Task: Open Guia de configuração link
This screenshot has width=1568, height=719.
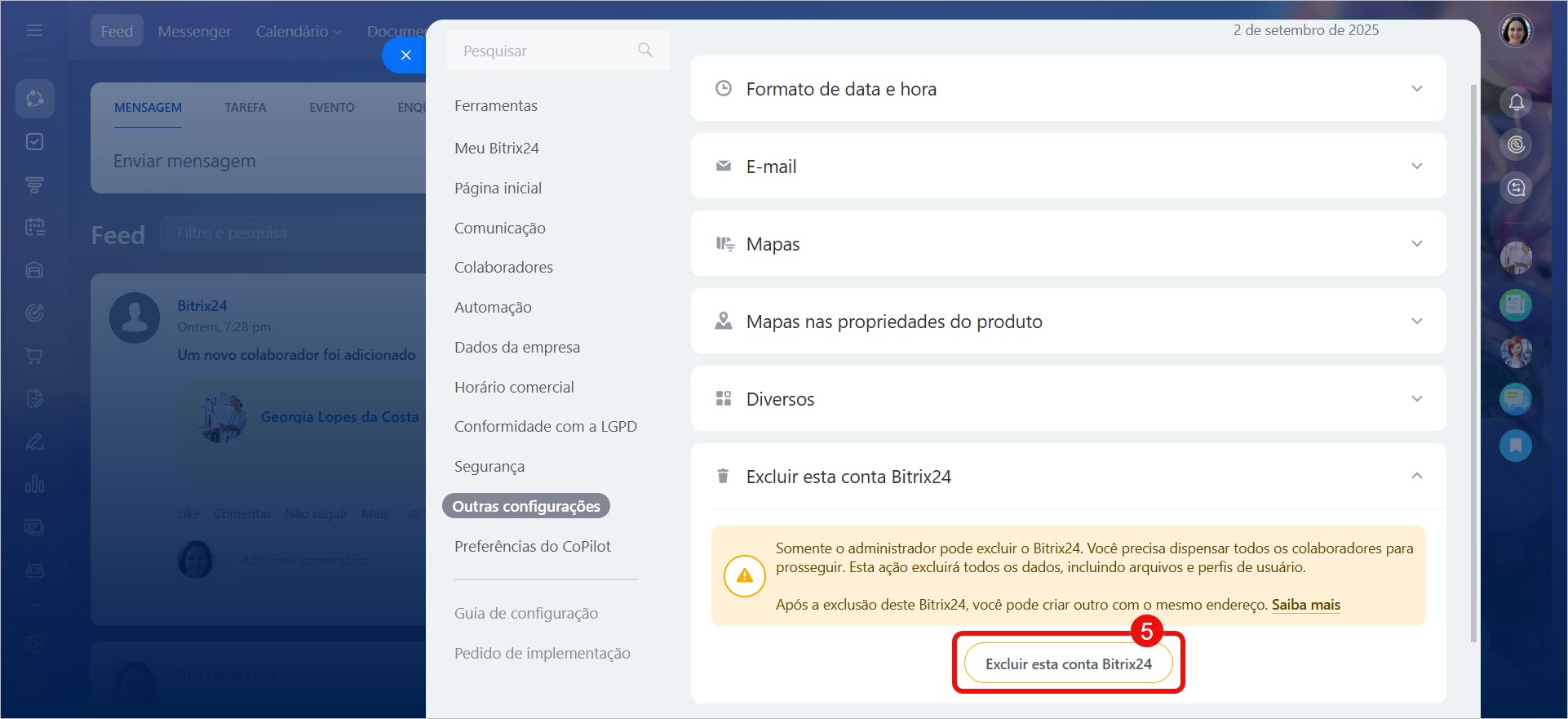Action: (526, 613)
